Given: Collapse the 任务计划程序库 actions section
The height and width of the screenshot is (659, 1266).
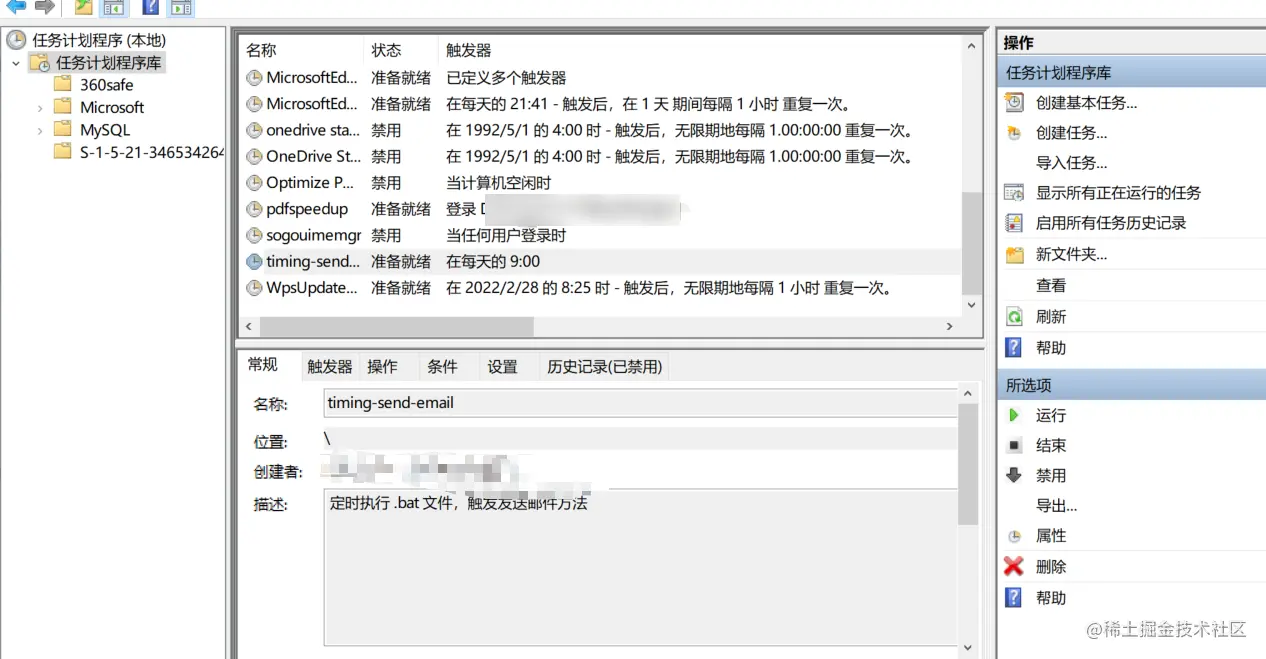Looking at the screenshot, I should click(1130, 73).
